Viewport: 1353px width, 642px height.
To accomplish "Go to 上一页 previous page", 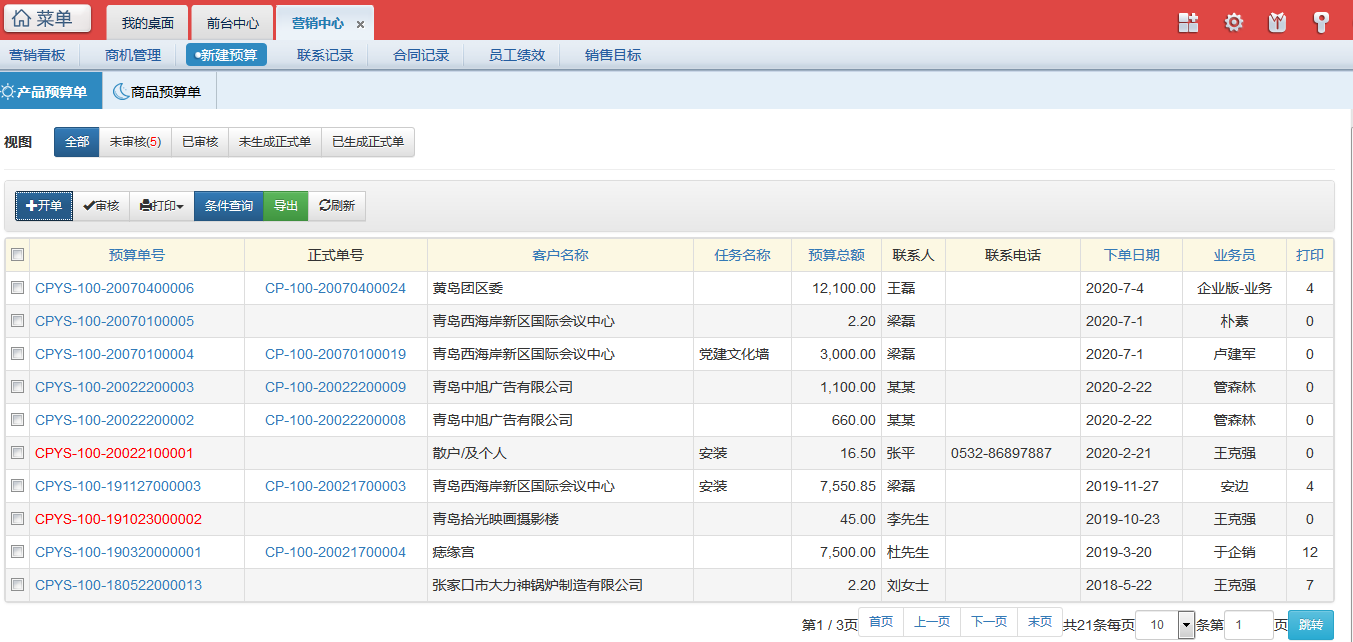I will coord(932,622).
